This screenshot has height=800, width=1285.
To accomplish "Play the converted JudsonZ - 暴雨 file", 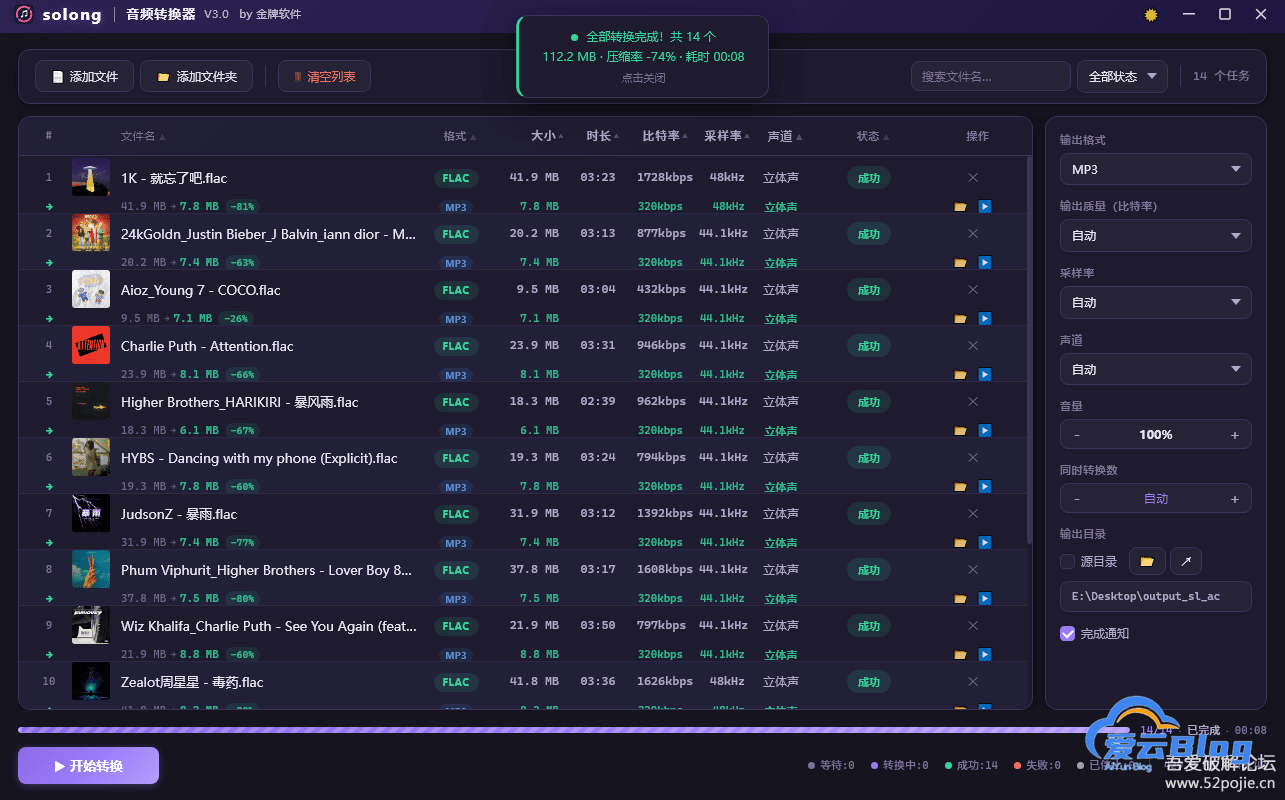I will [985, 543].
